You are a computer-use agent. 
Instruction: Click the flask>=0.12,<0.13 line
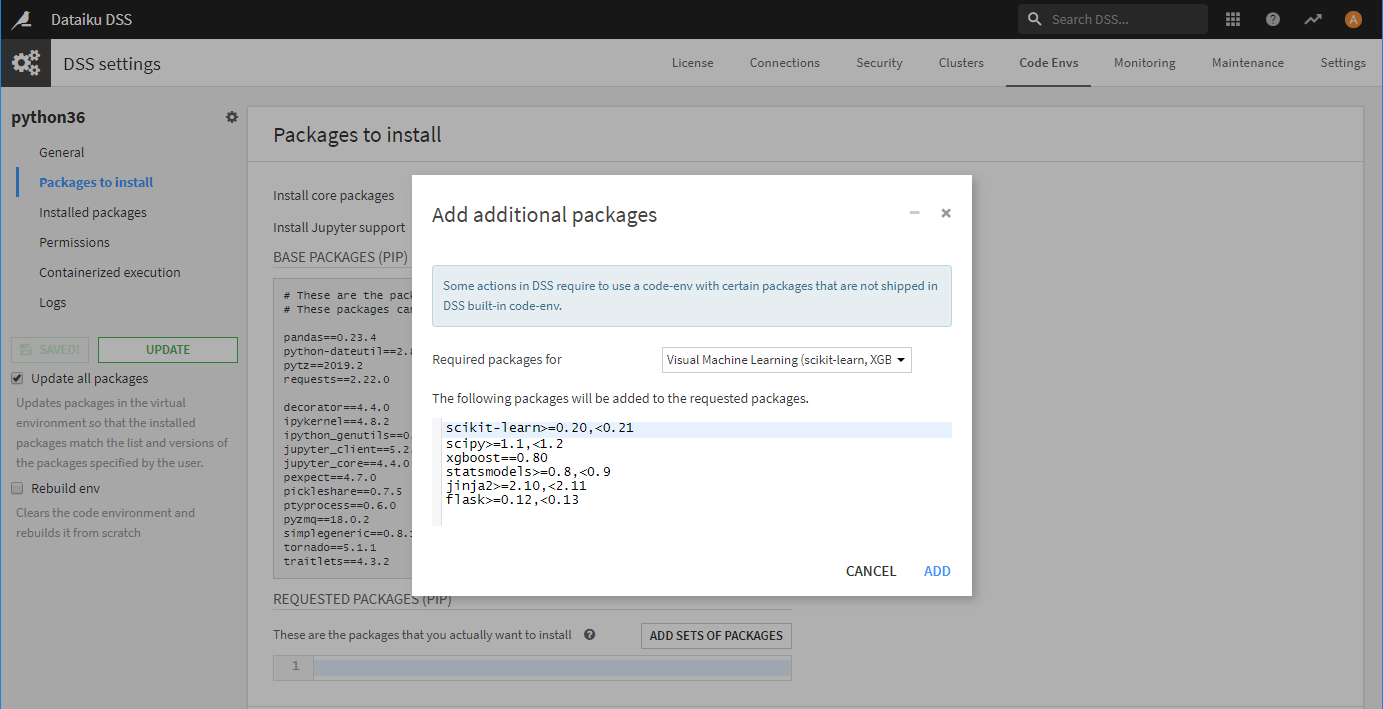click(x=512, y=500)
